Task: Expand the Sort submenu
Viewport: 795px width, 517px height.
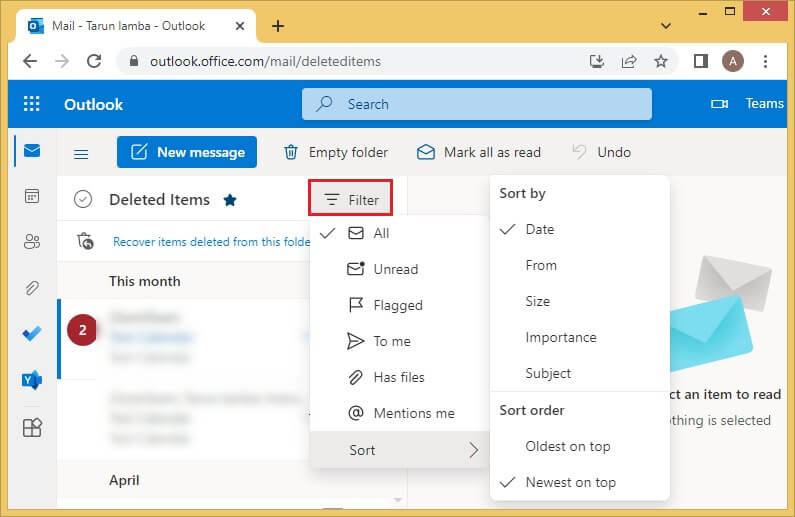Action: click(400, 450)
